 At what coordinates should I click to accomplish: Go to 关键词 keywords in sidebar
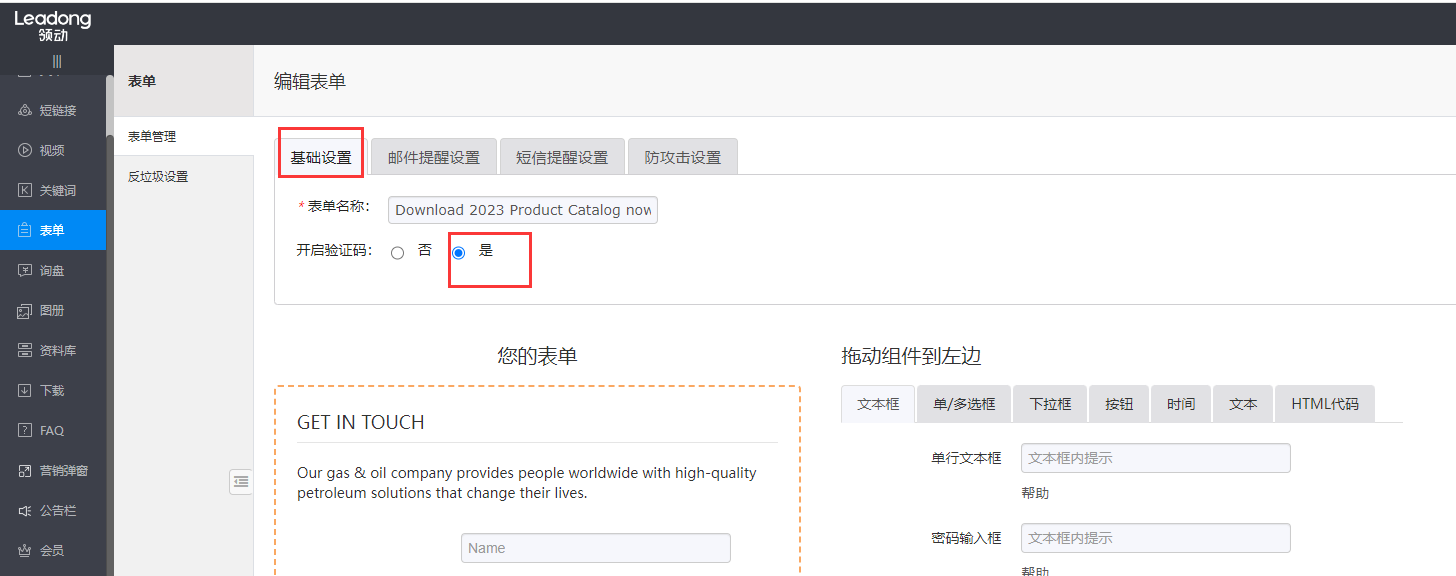click(57, 190)
